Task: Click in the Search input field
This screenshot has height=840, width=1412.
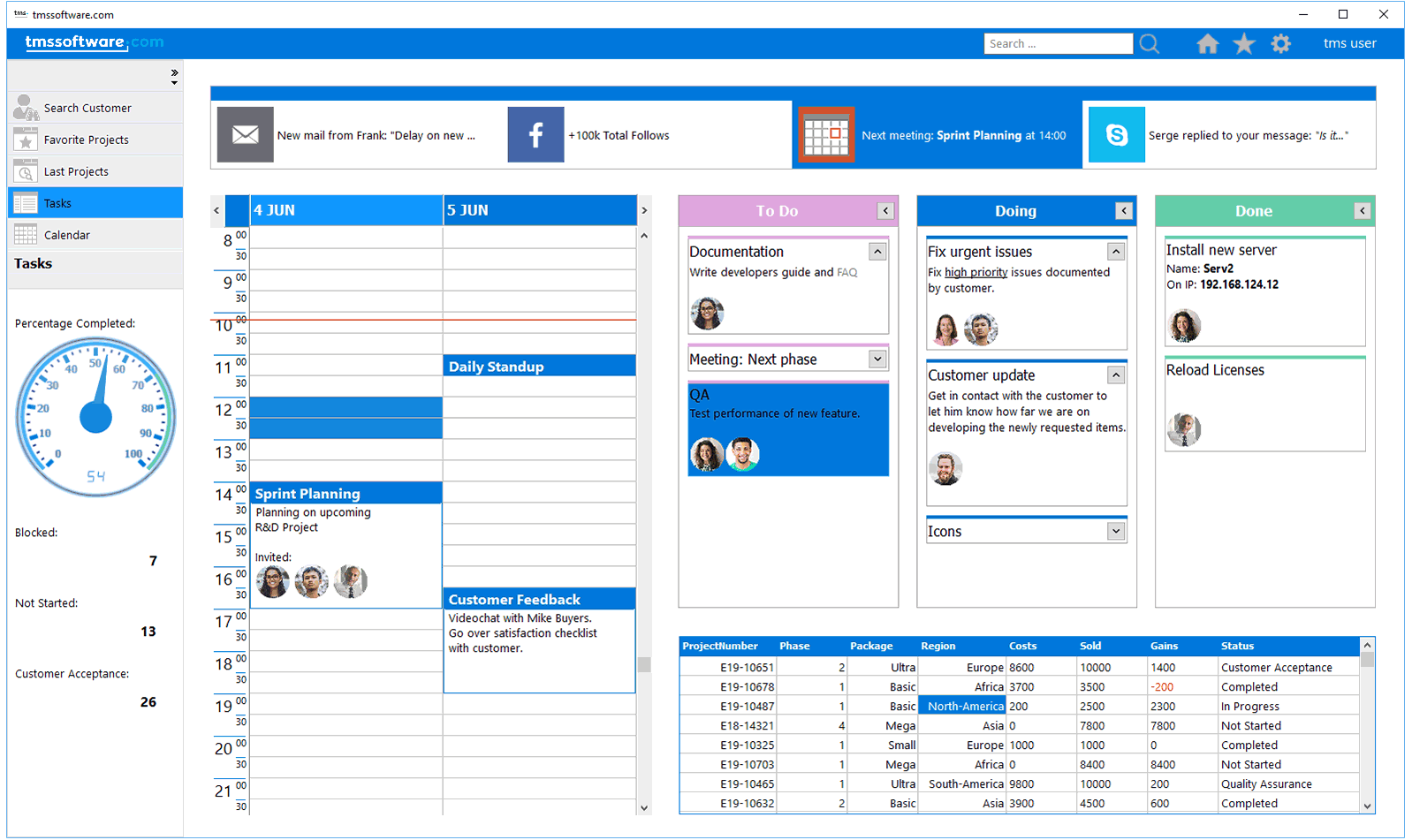Action: (x=1058, y=43)
